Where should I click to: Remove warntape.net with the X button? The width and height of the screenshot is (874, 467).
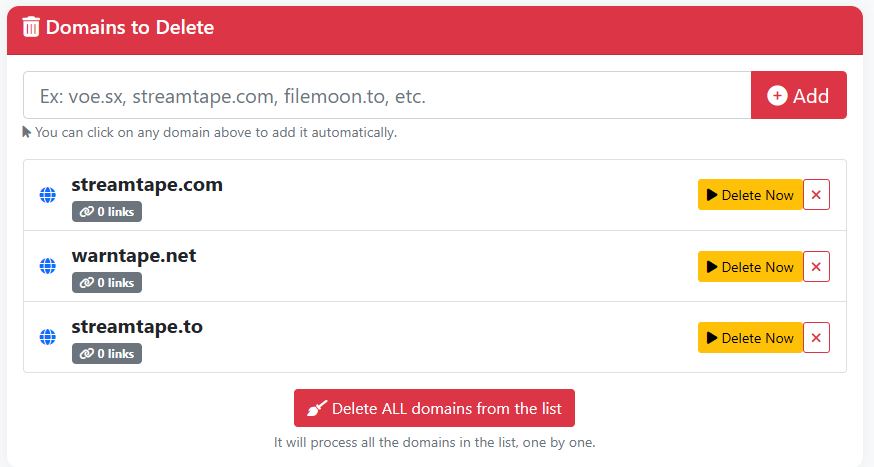click(x=816, y=266)
